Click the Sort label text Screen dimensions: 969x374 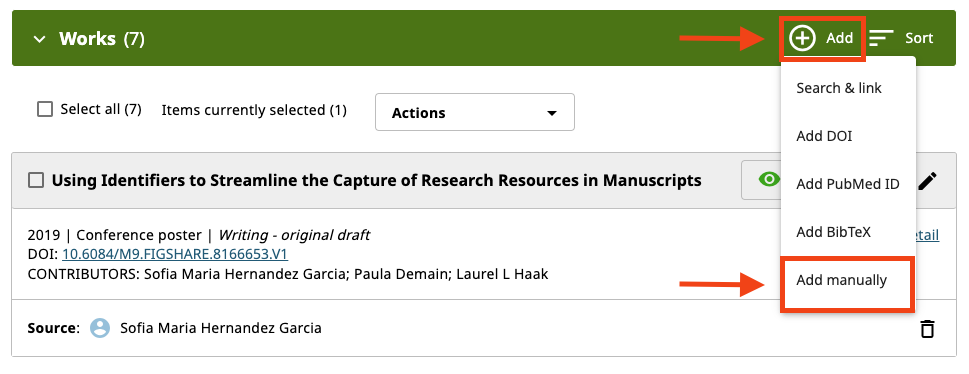point(919,38)
